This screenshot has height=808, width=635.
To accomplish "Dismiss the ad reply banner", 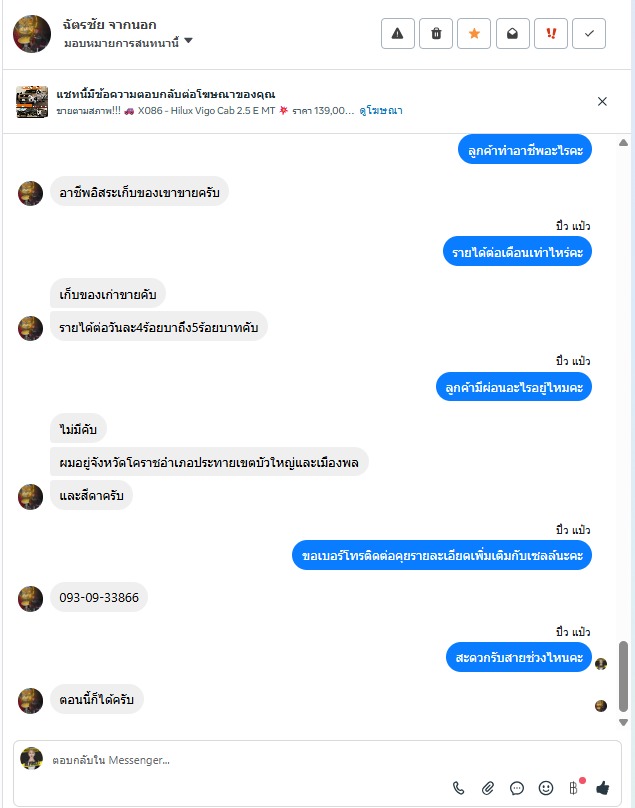I will point(602,102).
